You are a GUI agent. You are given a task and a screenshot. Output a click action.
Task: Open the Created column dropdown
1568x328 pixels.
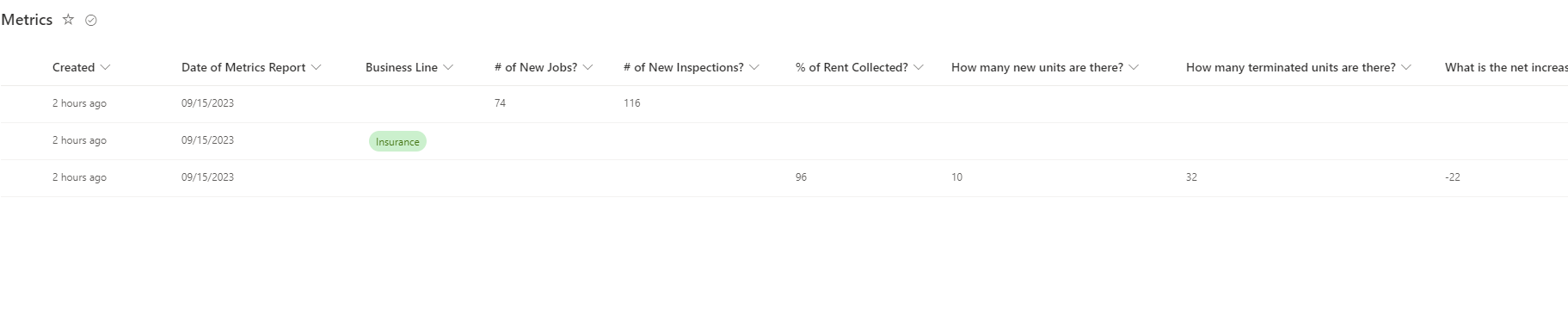click(106, 68)
